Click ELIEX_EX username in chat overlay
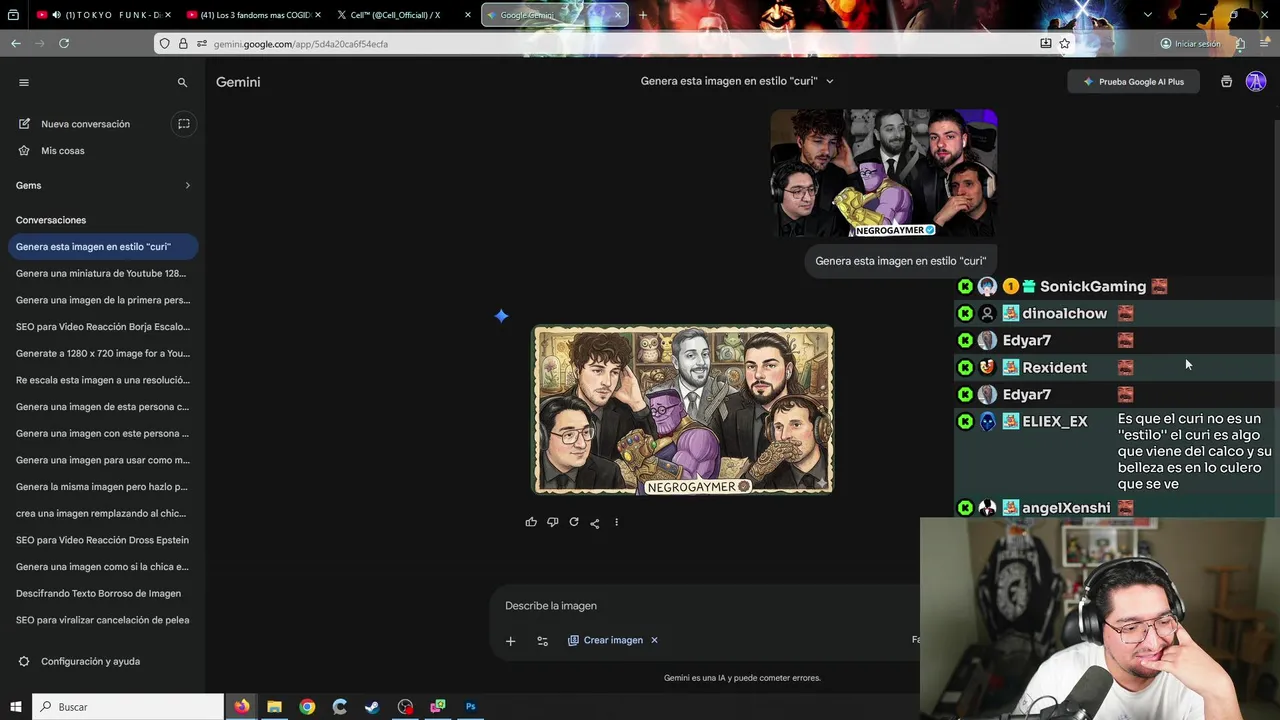This screenshot has width=1280, height=720. [x=1055, y=422]
